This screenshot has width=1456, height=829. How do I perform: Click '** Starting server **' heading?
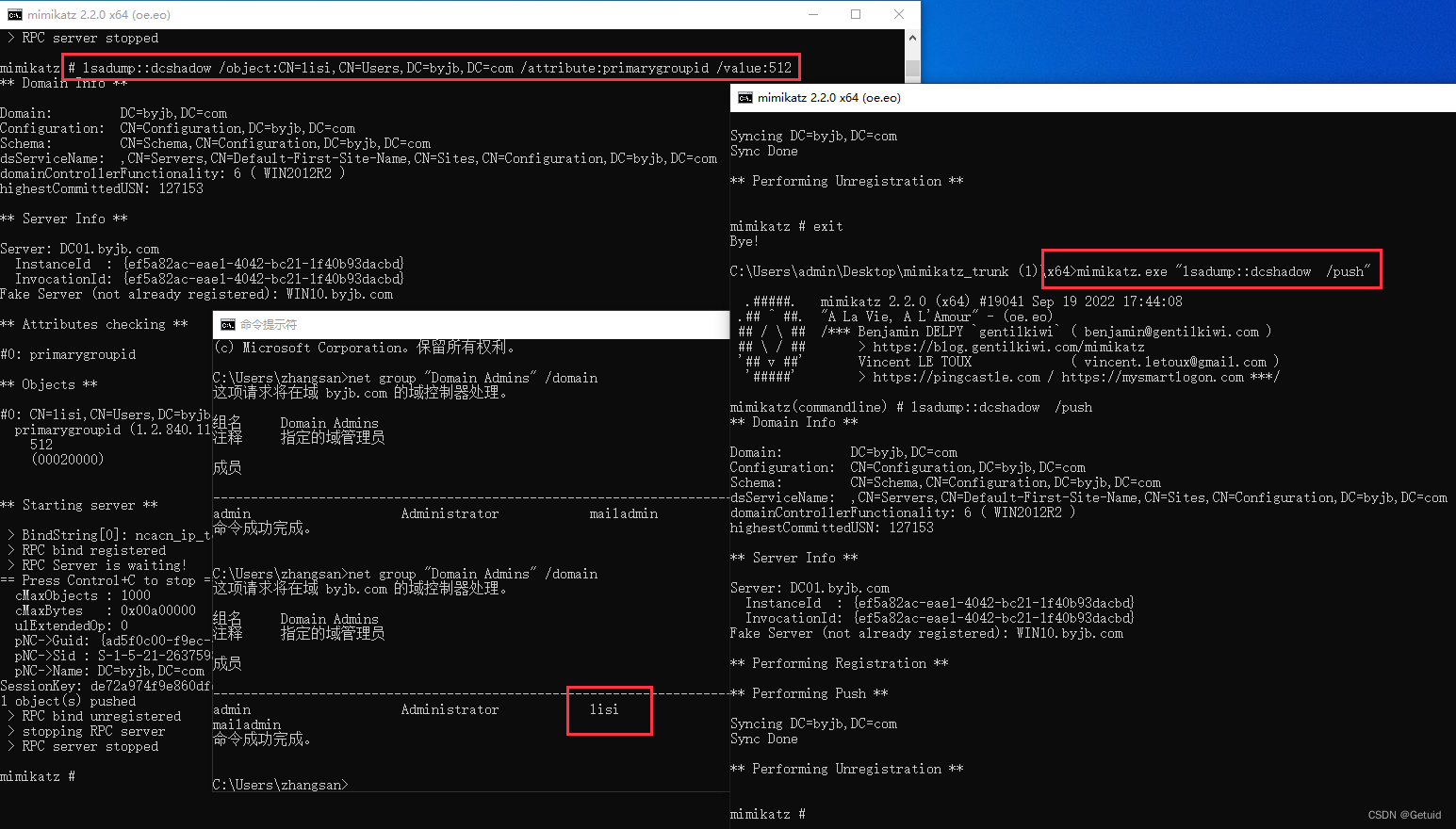pyautogui.click(x=78, y=505)
